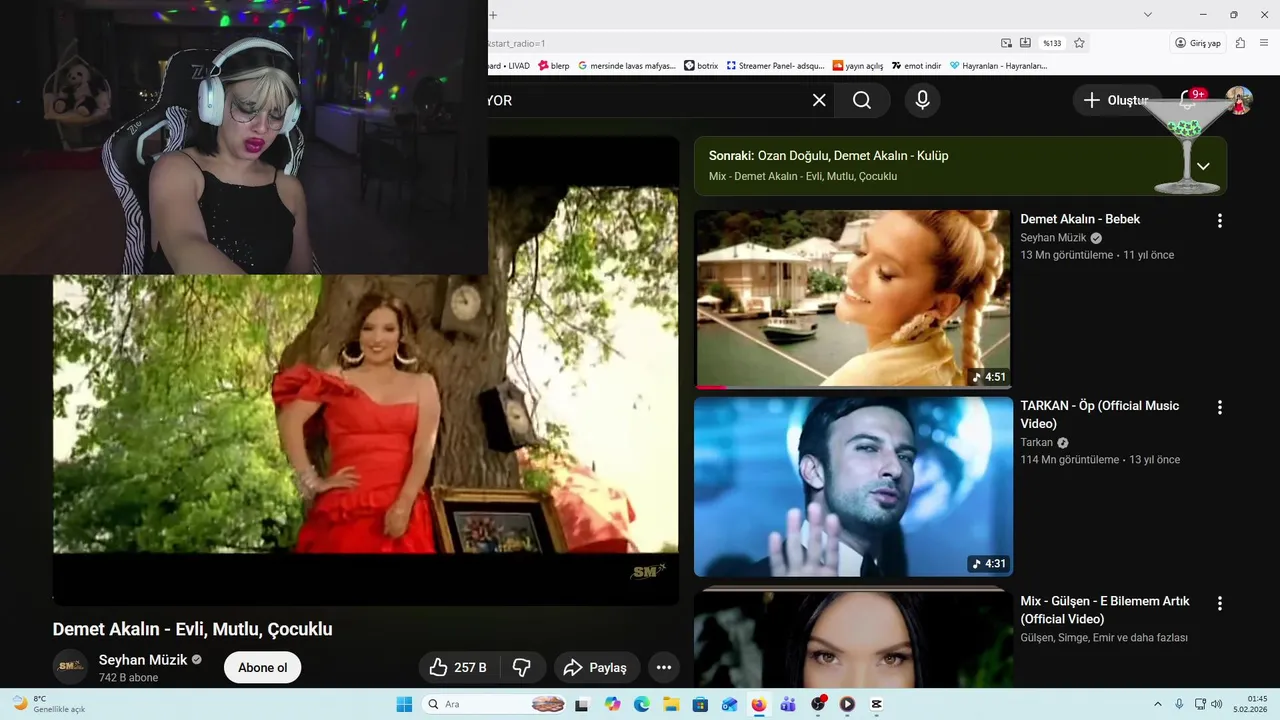Play Demet Akalın - Bebek thumbnail
The width and height of the screenshot is (1280, 720).
[853, 299]
